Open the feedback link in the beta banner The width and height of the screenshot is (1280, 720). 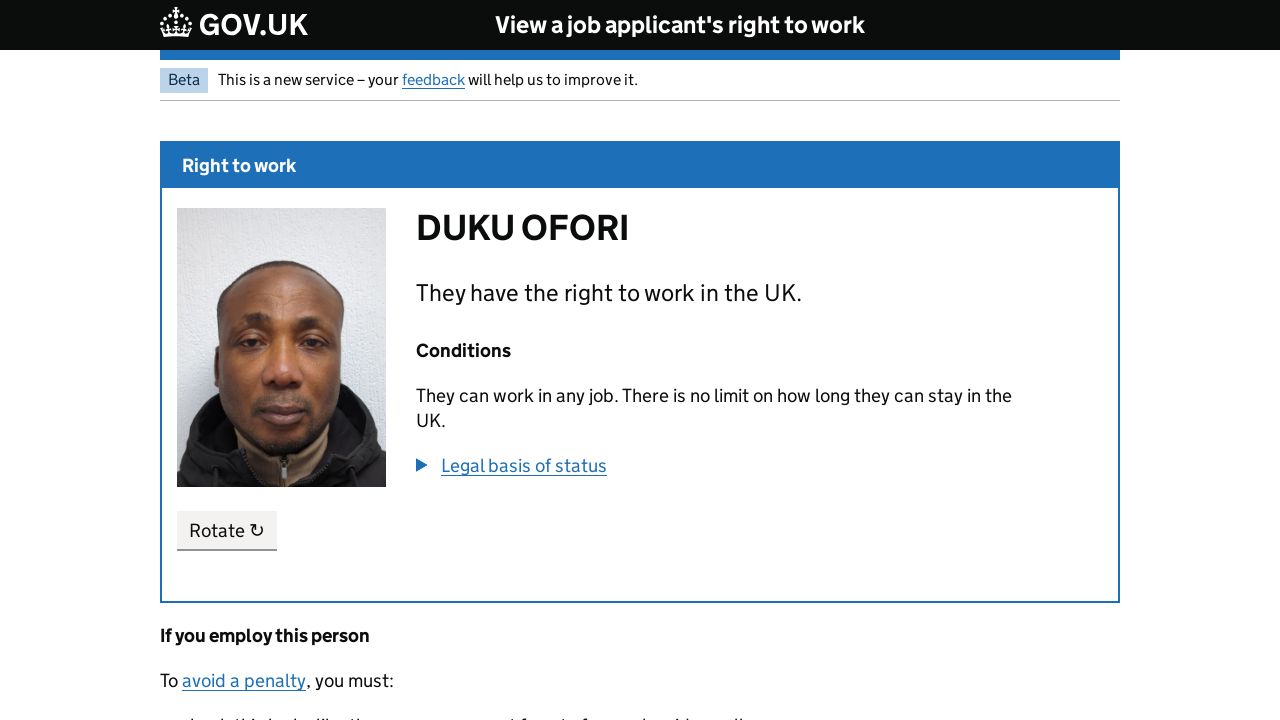[433, 80]
